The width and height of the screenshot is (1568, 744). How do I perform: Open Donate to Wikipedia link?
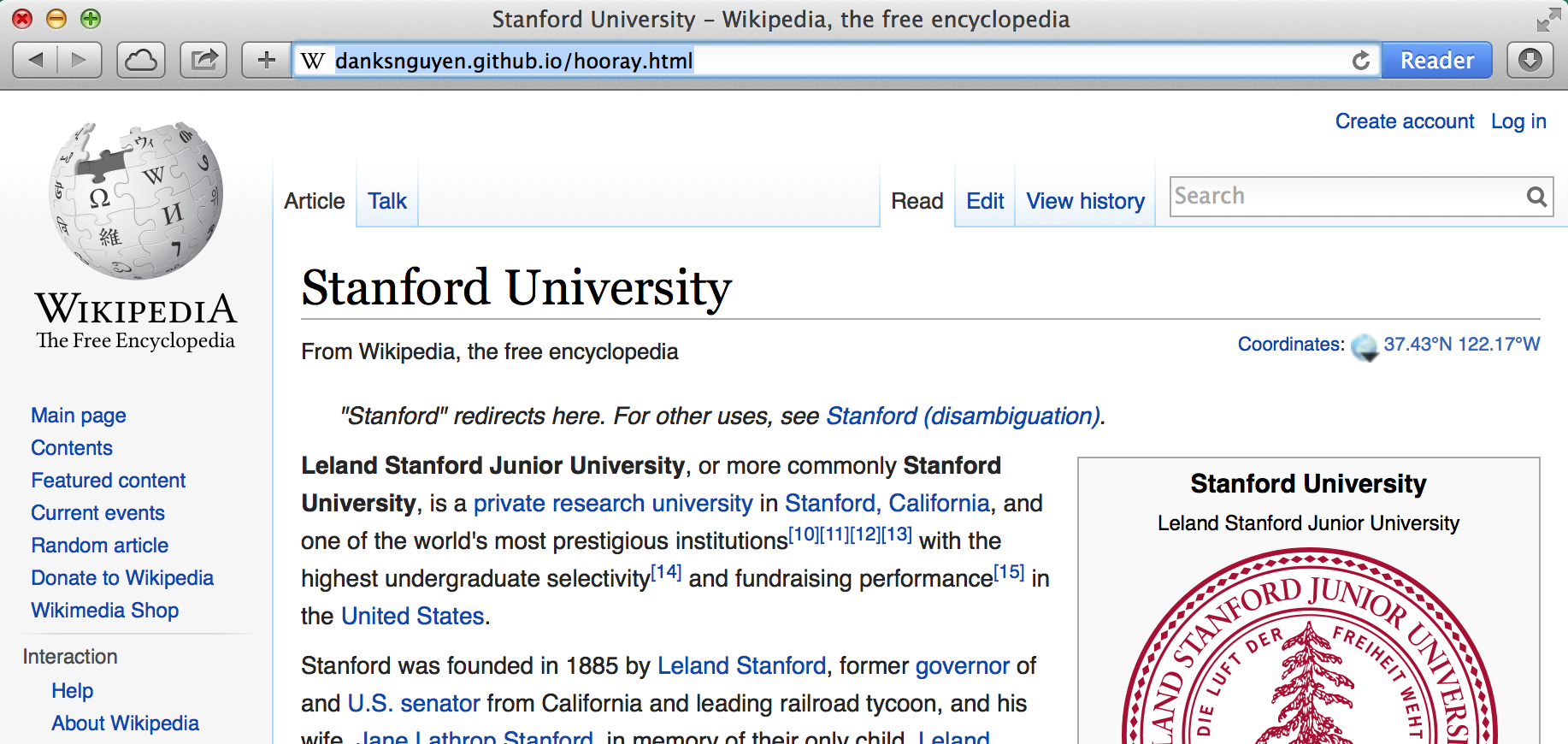[122, 578]
